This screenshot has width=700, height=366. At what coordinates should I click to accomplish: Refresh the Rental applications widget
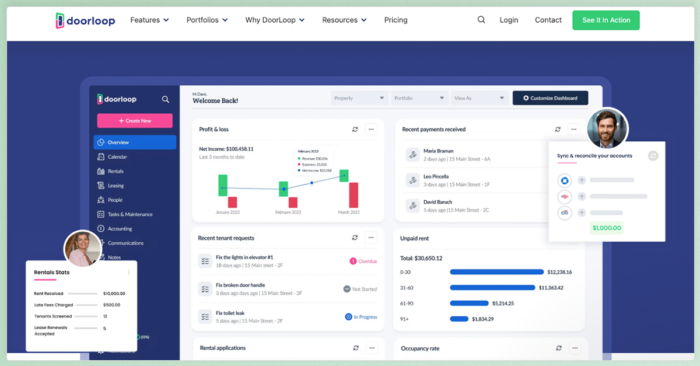tap(356, 348)
